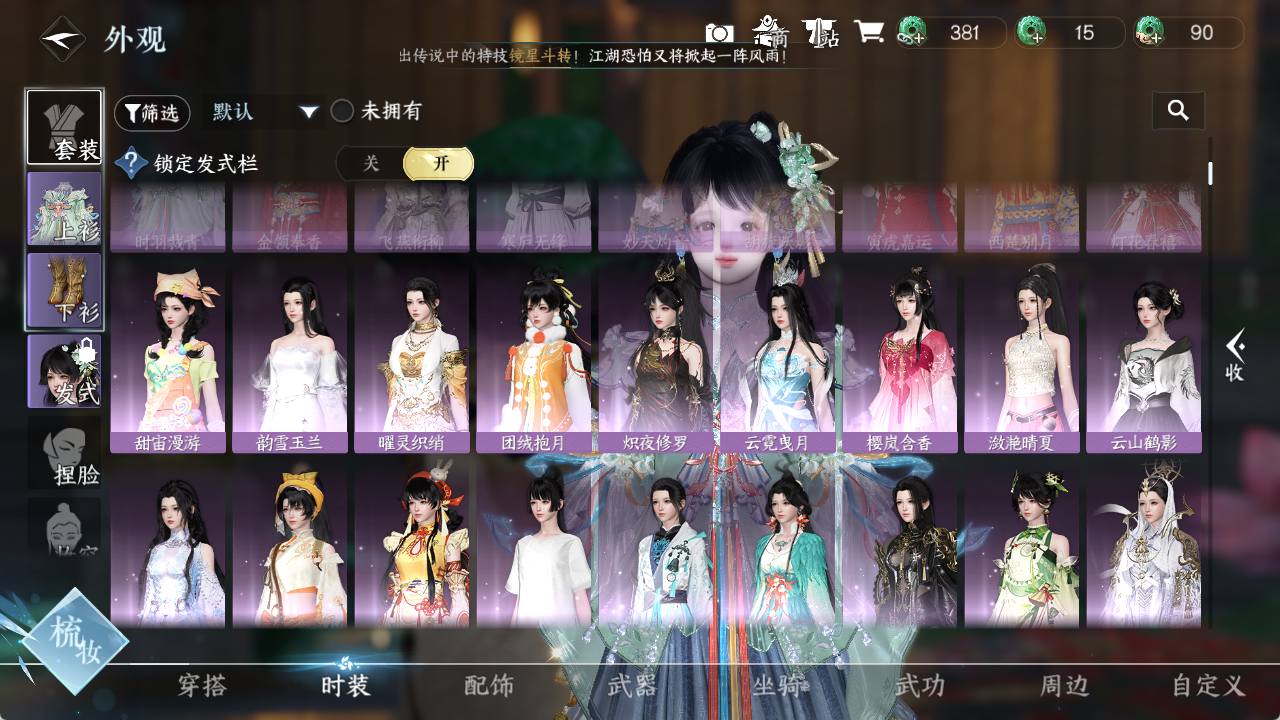Collapse the panel with 收 arrow
Screen dimensions: 1280x720
[1236, 356]
